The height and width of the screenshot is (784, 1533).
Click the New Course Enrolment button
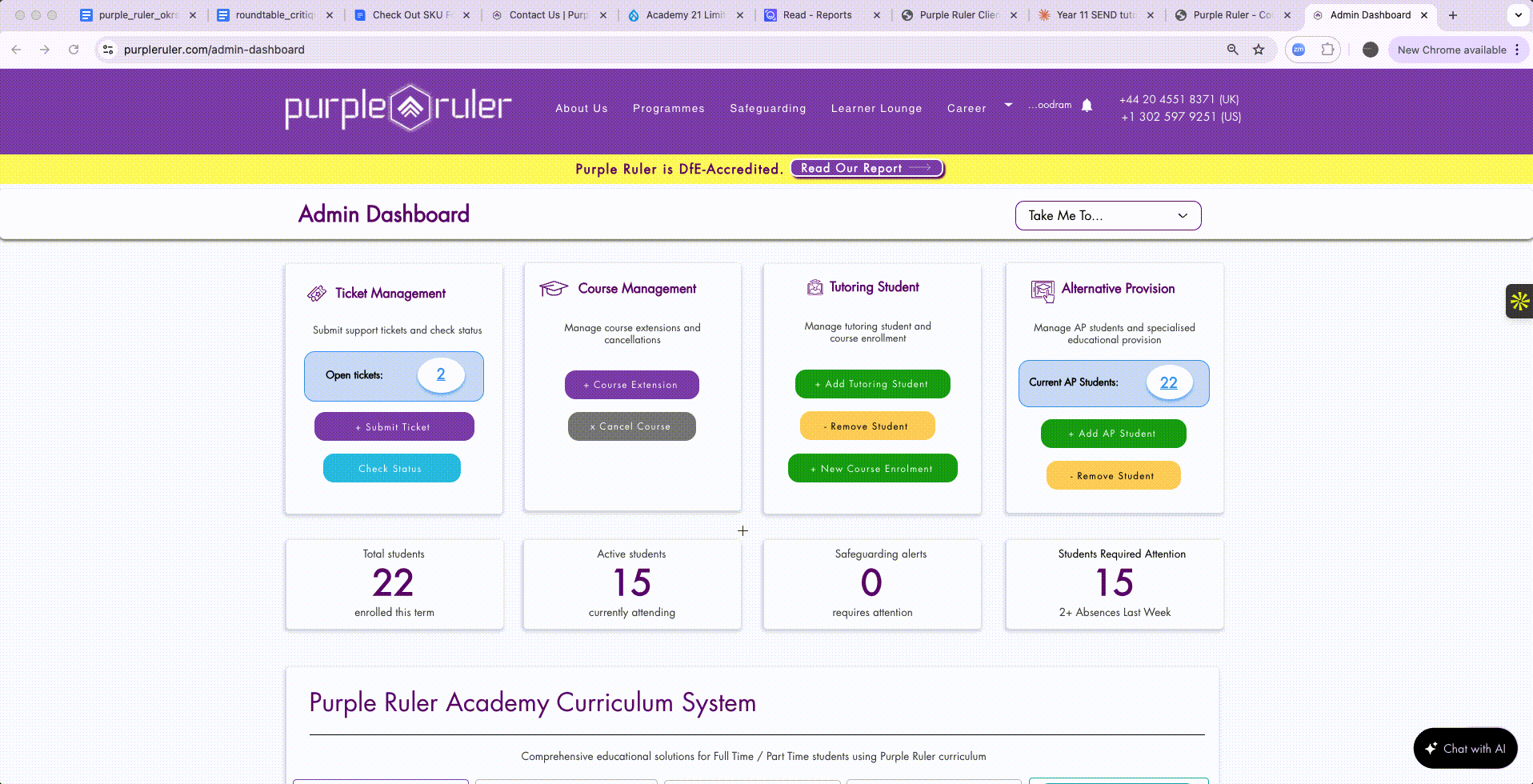pos(872,468)
